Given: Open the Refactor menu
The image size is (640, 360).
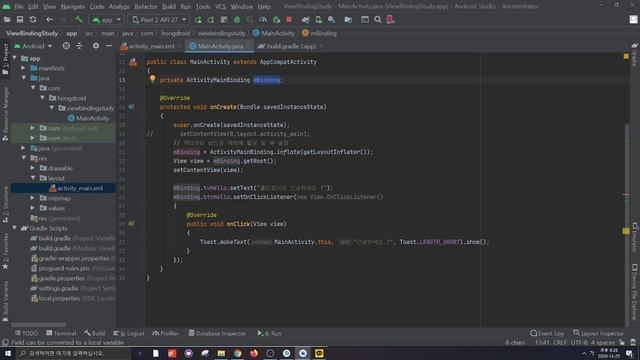Looking at the screenshot, I should pos(146,7).
